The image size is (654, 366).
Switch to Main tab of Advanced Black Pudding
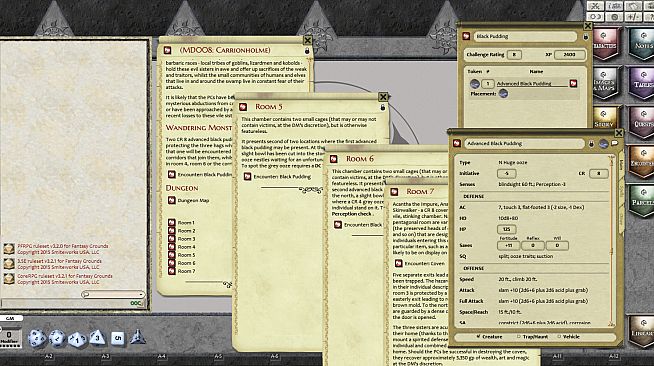tap(621, 165)
